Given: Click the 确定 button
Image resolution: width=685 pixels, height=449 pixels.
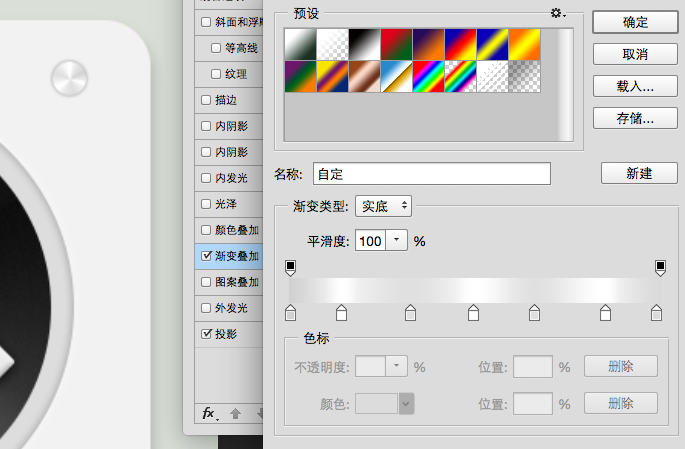Looking at the screenshot, I should (635, 22).
